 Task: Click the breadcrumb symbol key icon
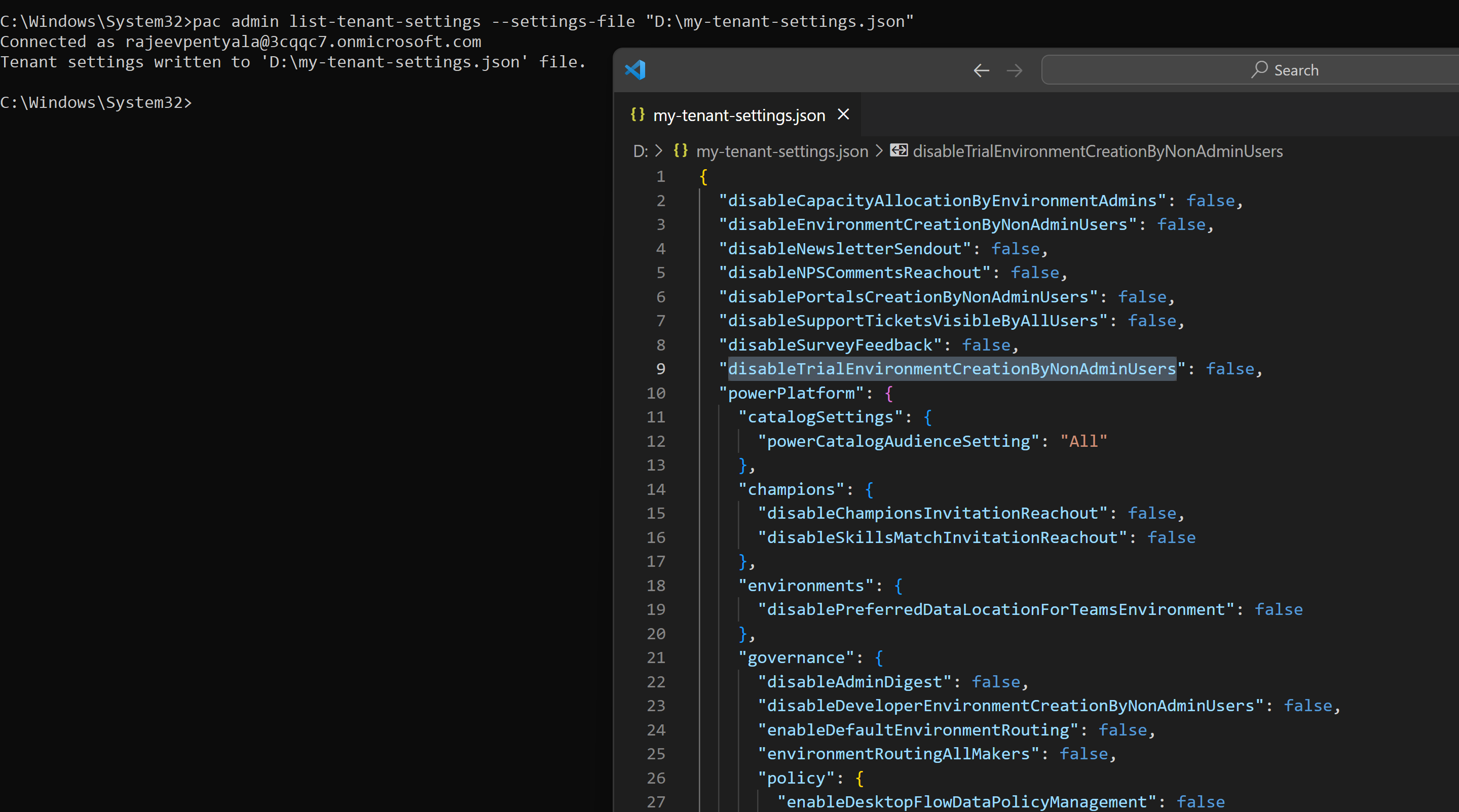coord(899,150)
